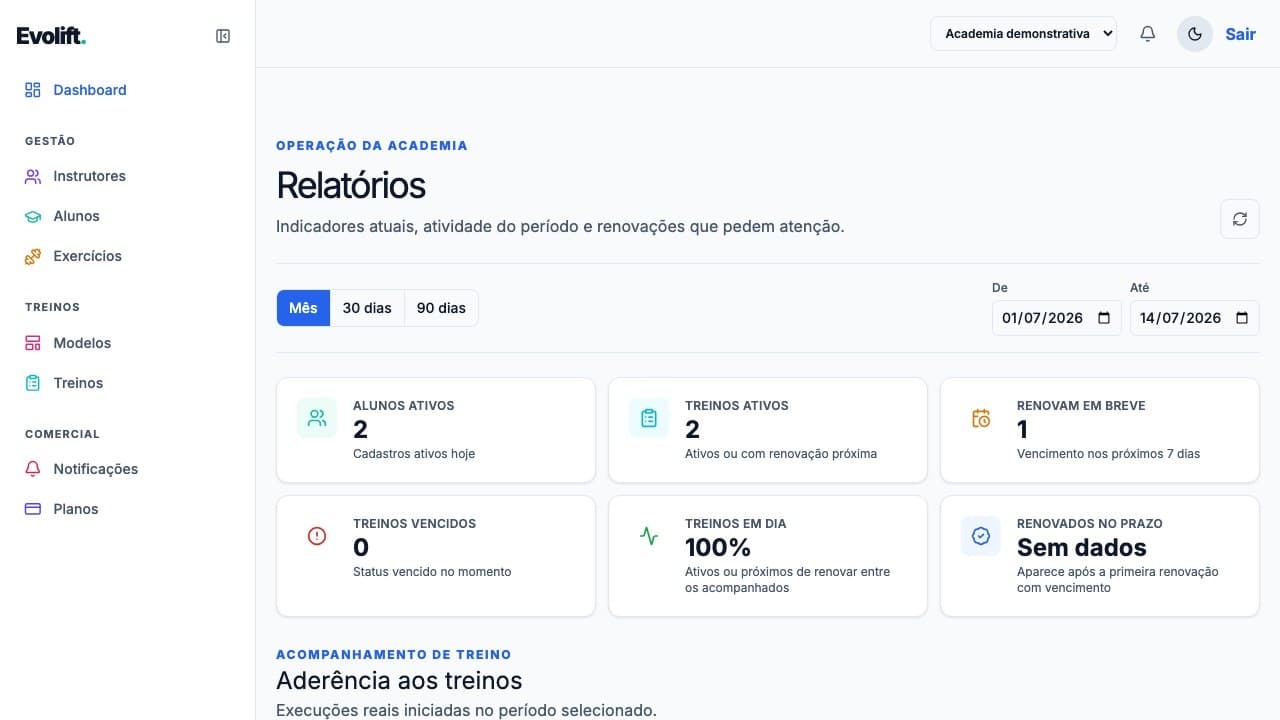This screenshot has height=720, width=1280.
Task: Click the Treinos Vencidos alert icon
Action: click(x=317, y=536)
